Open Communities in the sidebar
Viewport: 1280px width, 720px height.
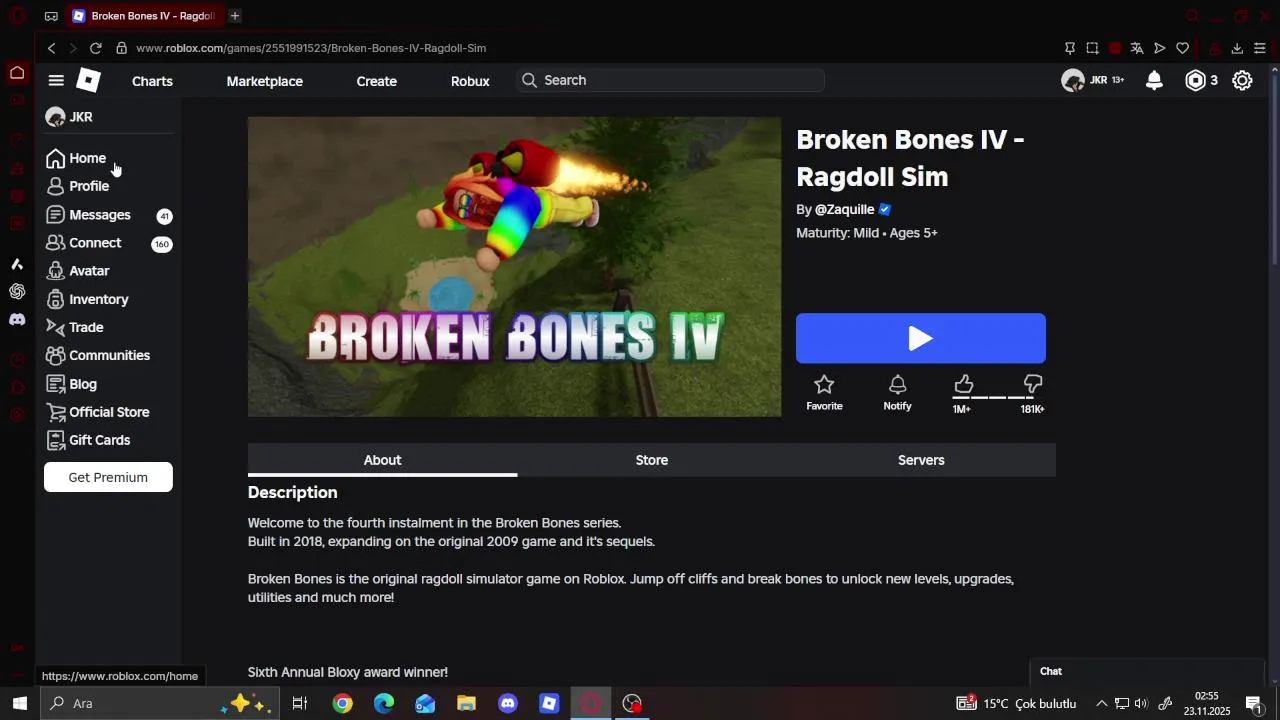[108, 355]
